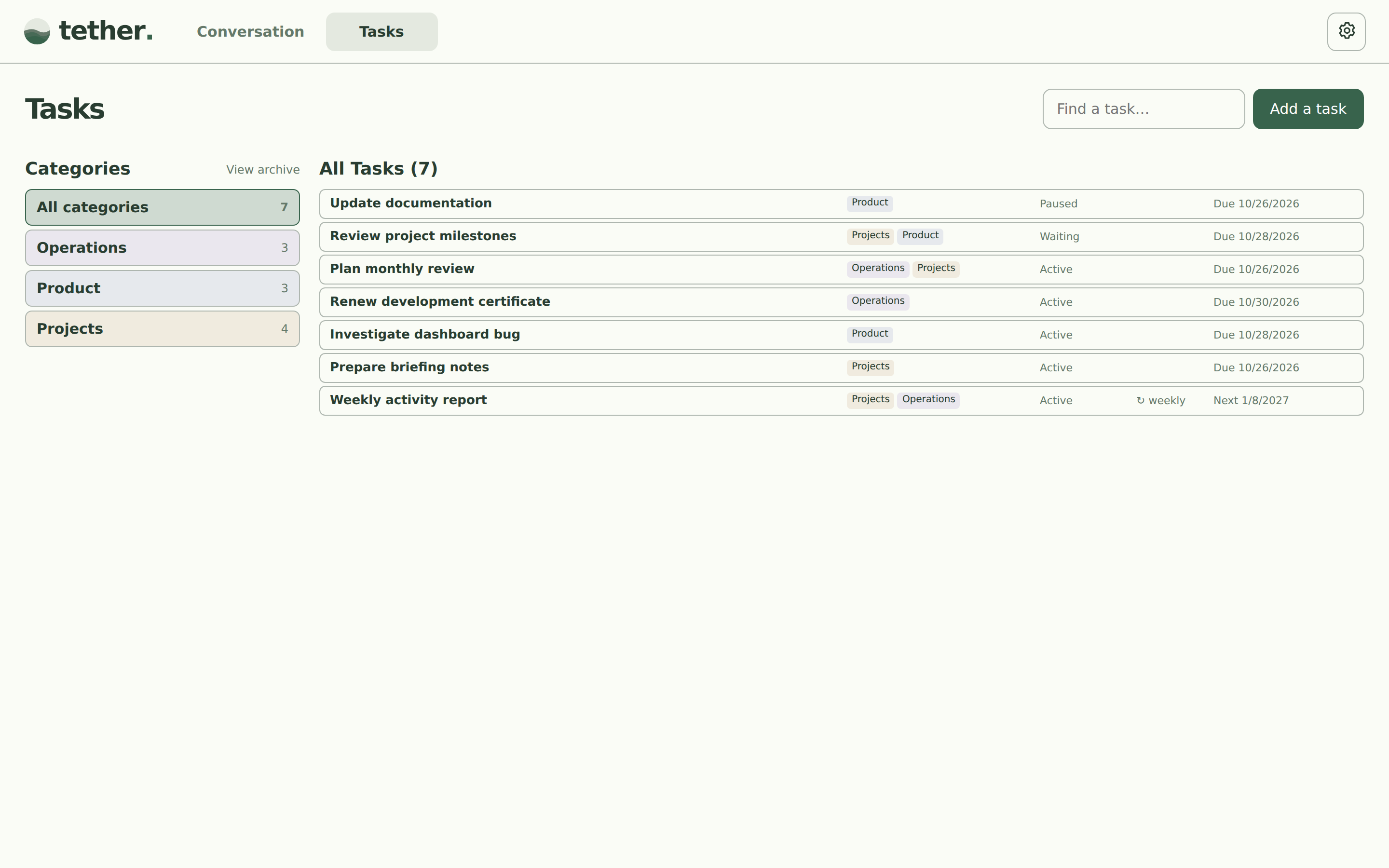Click the tether logo icon

pos(37,31)
